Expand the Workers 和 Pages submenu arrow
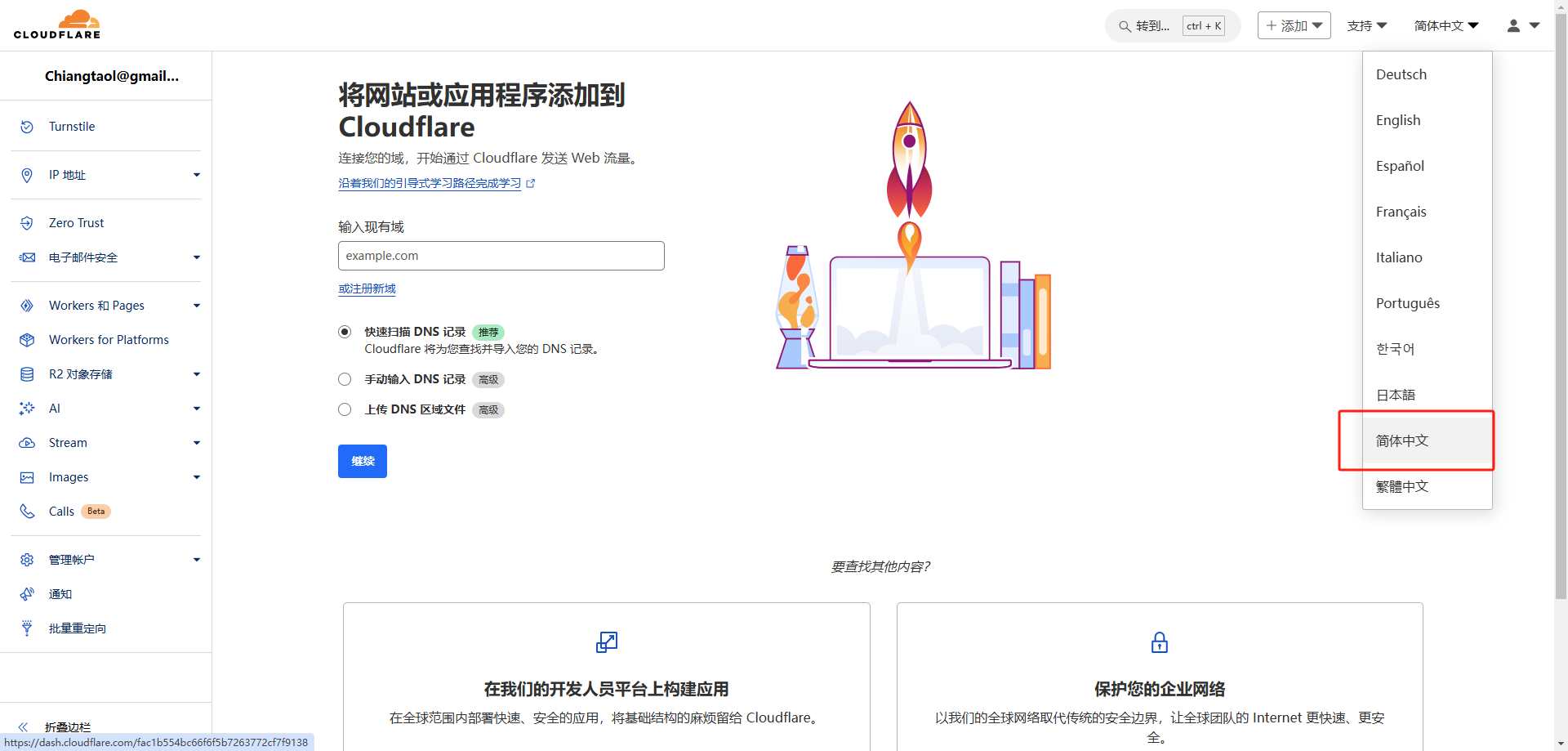Screen dimensions: 1568x751 [x=196, y=306]
